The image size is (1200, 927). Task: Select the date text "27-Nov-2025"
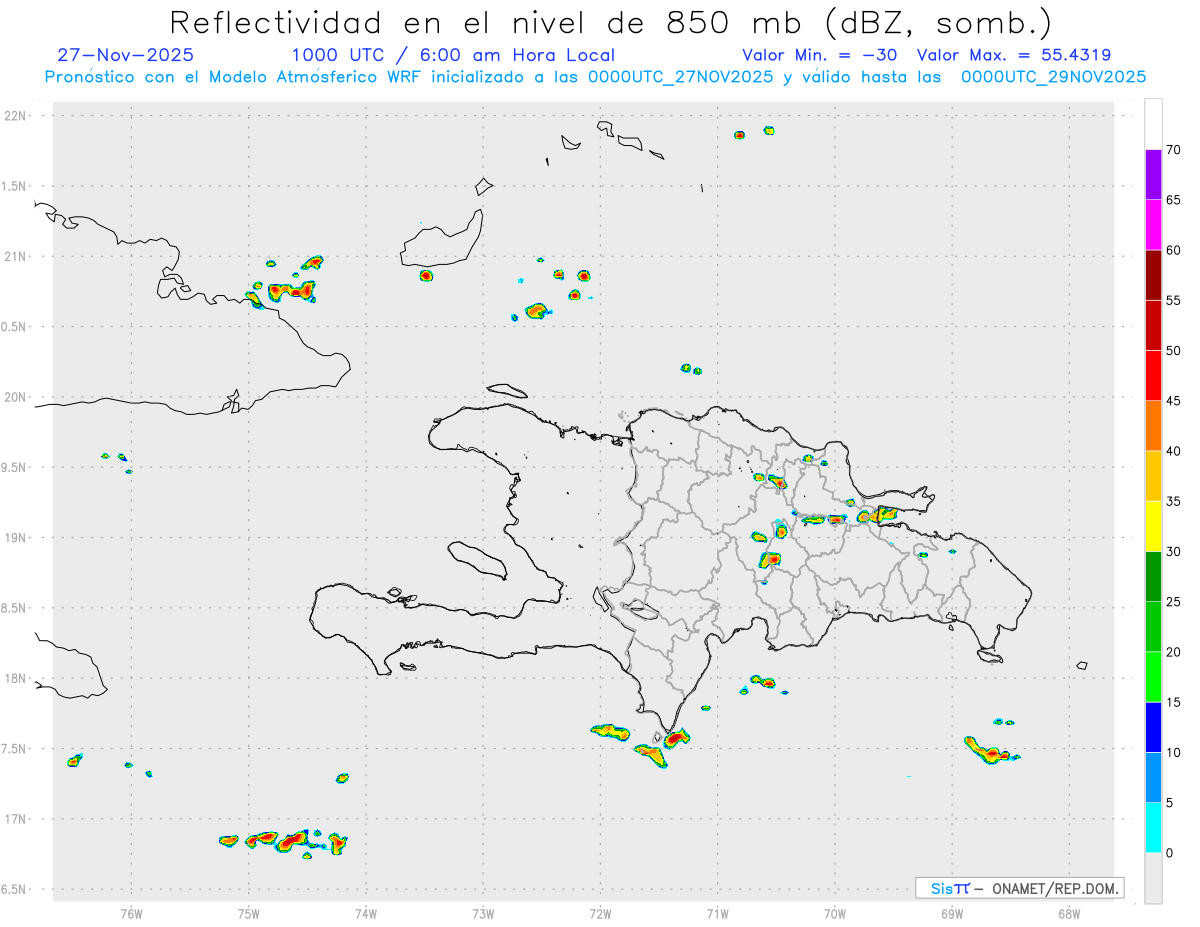pos(126,55)
